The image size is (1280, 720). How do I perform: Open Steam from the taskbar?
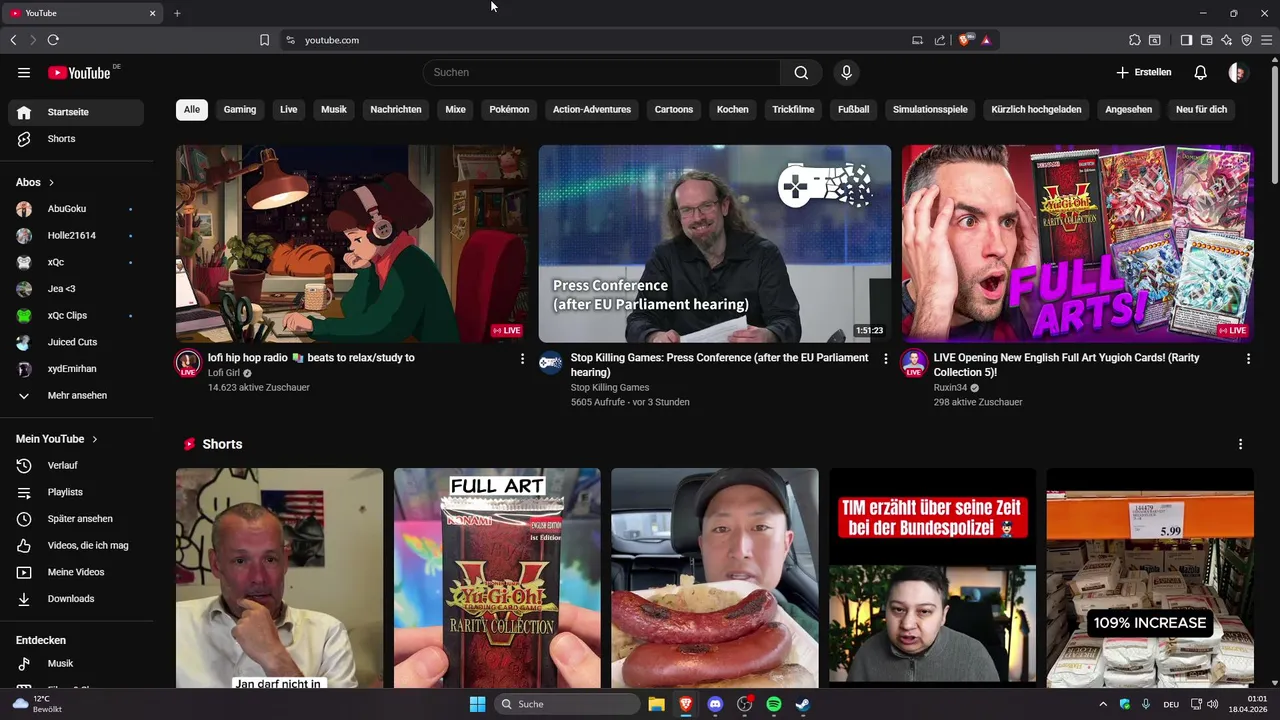[x=803, y=704]
